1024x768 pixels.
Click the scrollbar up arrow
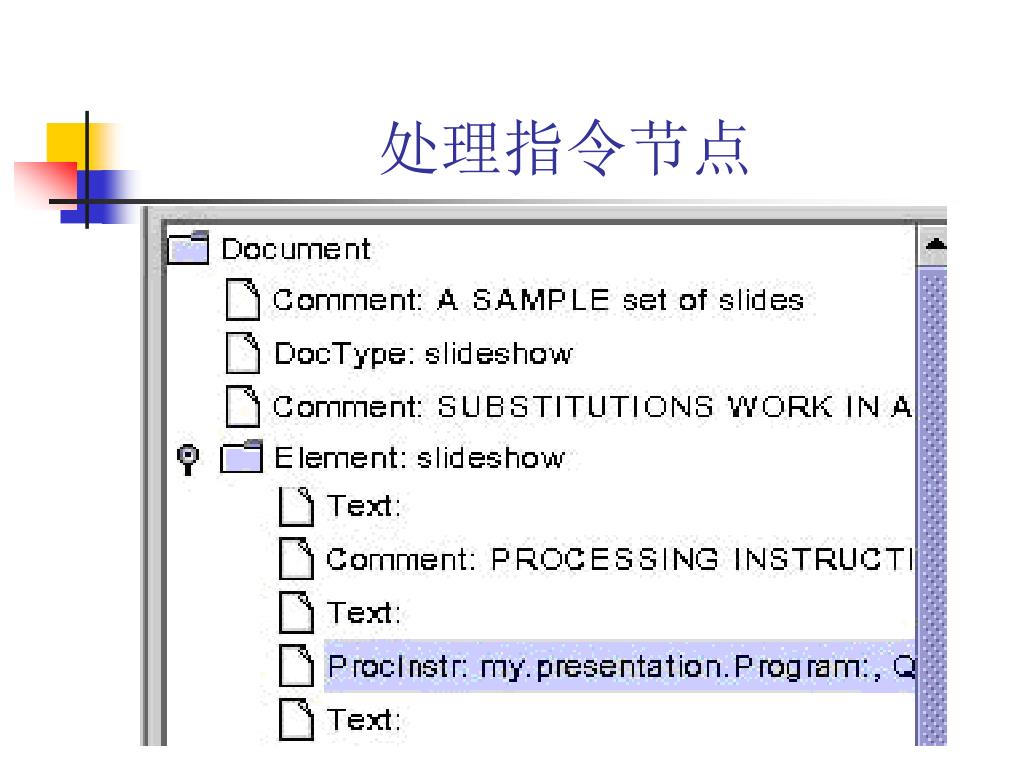tap(933, 244)
